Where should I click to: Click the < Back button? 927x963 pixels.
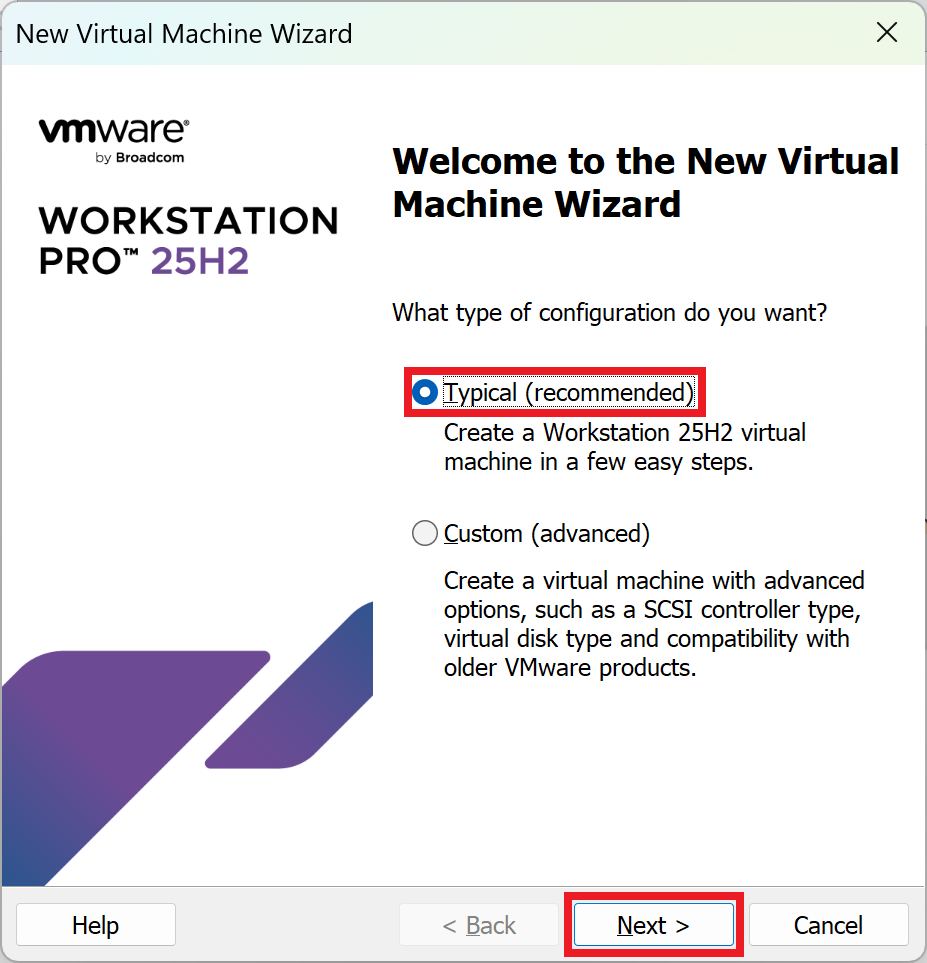coord(479,926)
